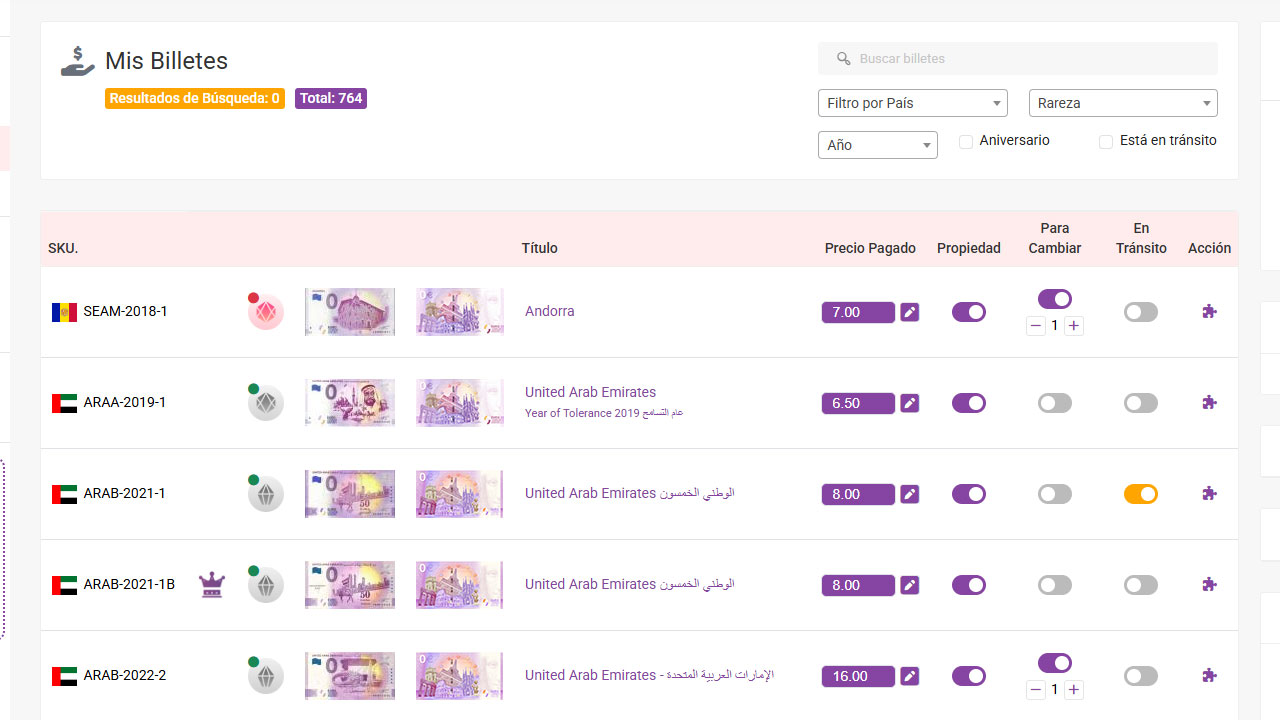Open the Año dropdown
This screenshot has width=1280, height=720.
[x=877, y=145]
